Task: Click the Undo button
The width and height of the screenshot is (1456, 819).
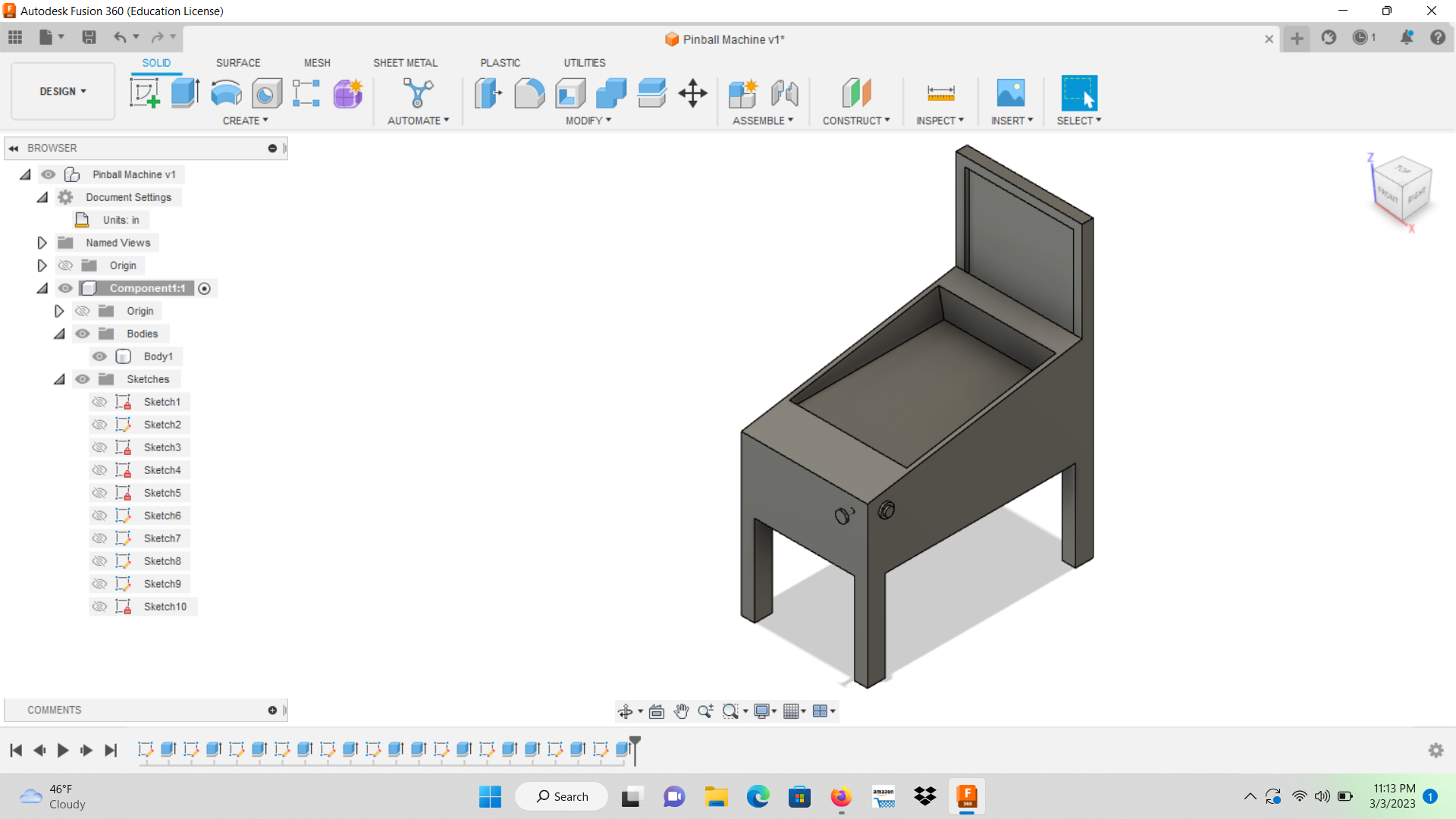Action: pos(121,37)
